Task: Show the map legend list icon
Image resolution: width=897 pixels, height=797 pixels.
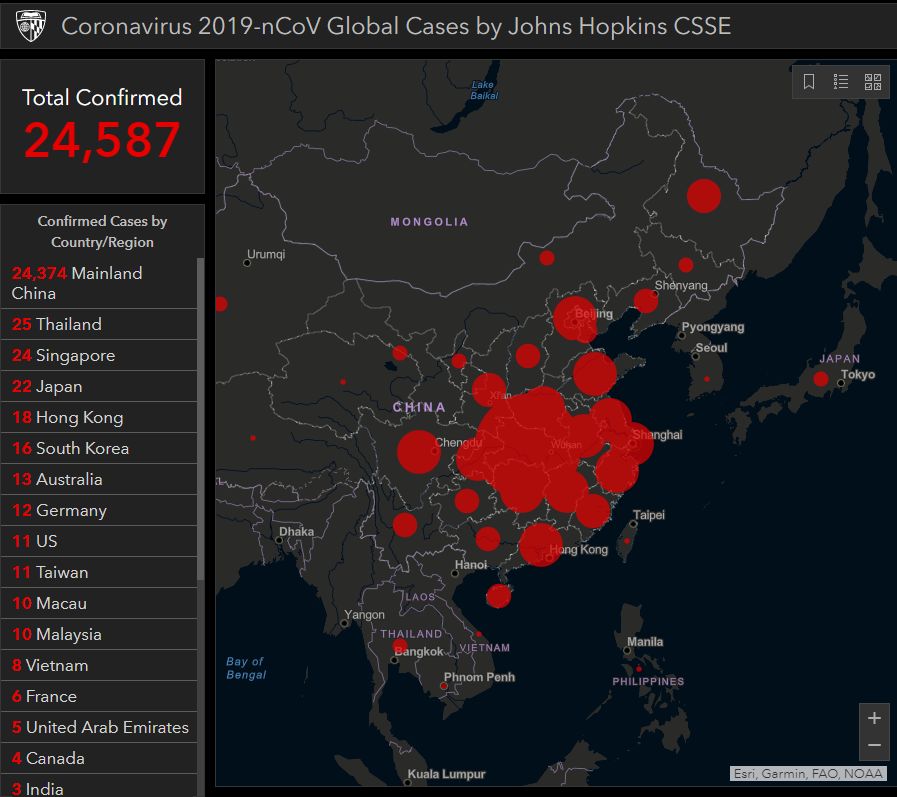Action: [x=841, y=82]
